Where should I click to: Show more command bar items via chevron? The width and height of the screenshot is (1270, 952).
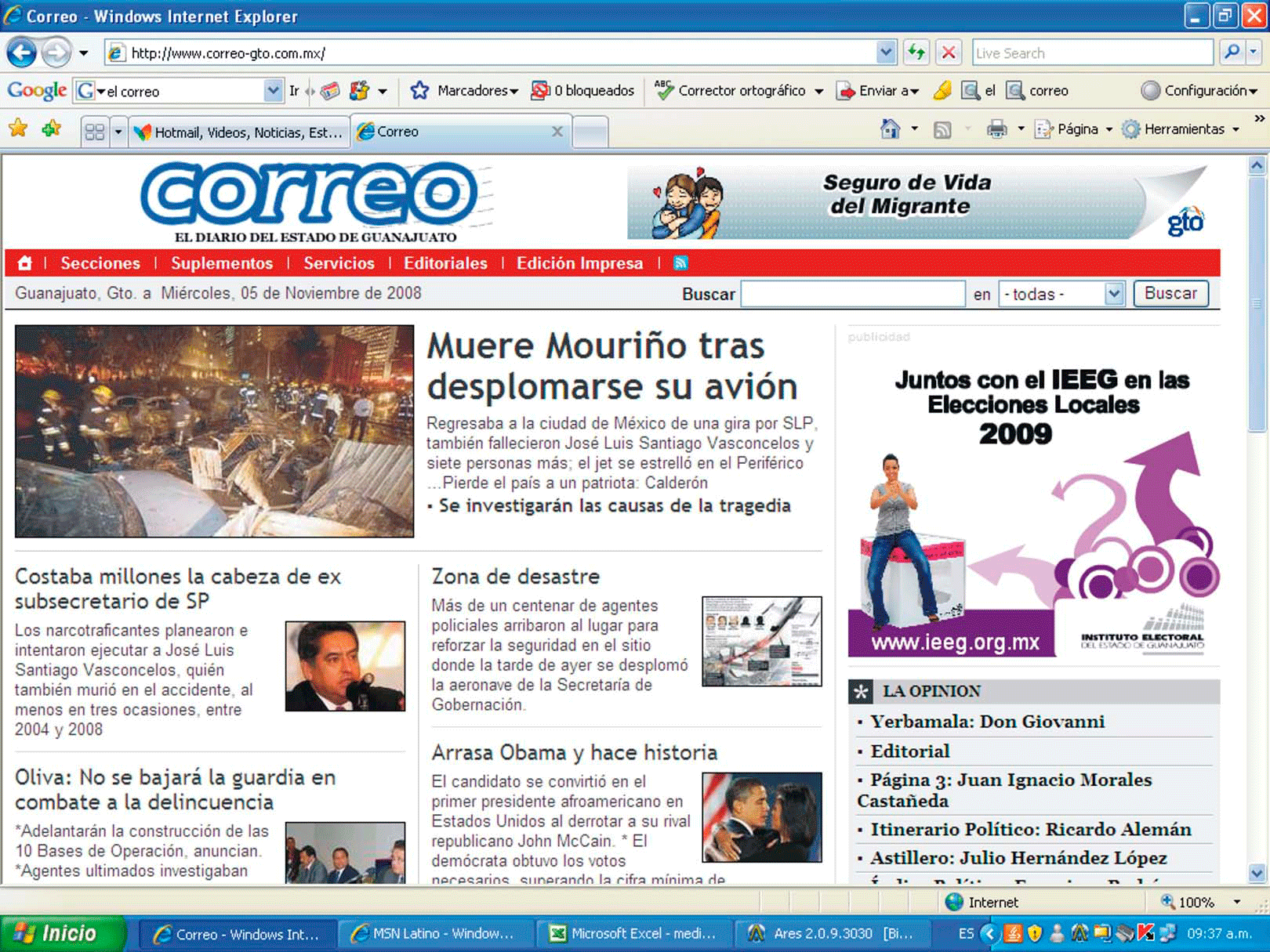click(x=1259, y=118)
